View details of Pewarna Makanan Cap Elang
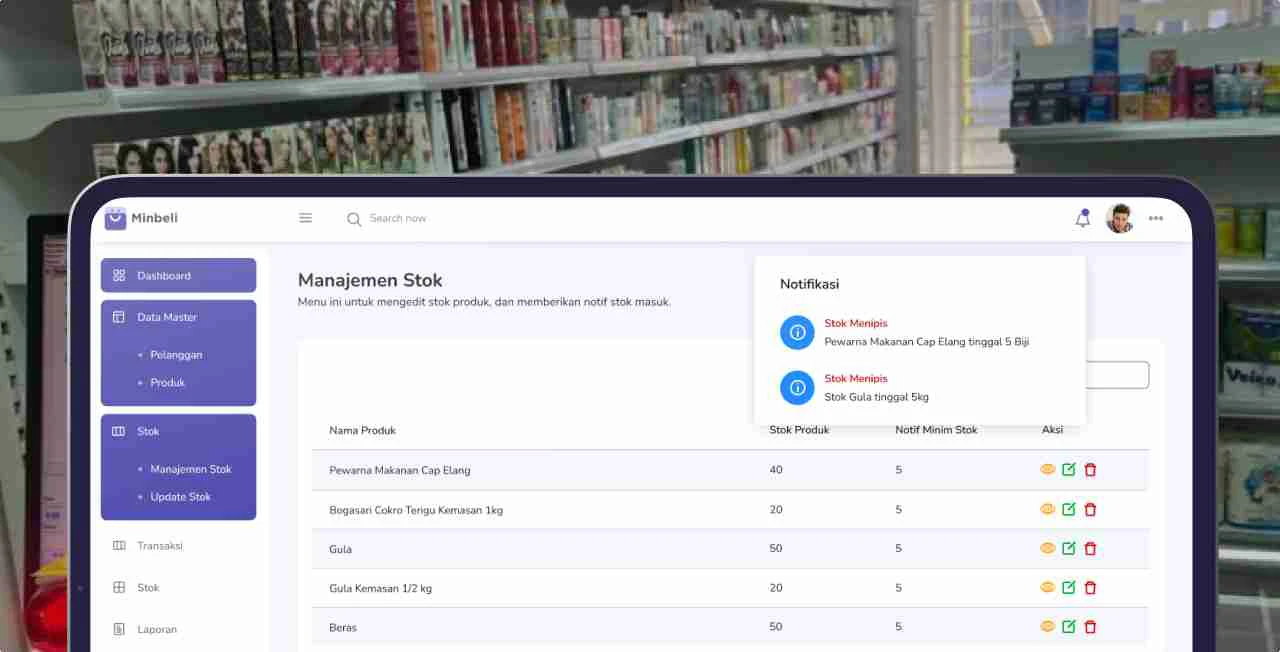Screen dimensions: 1280x652 click(1048, 469)
